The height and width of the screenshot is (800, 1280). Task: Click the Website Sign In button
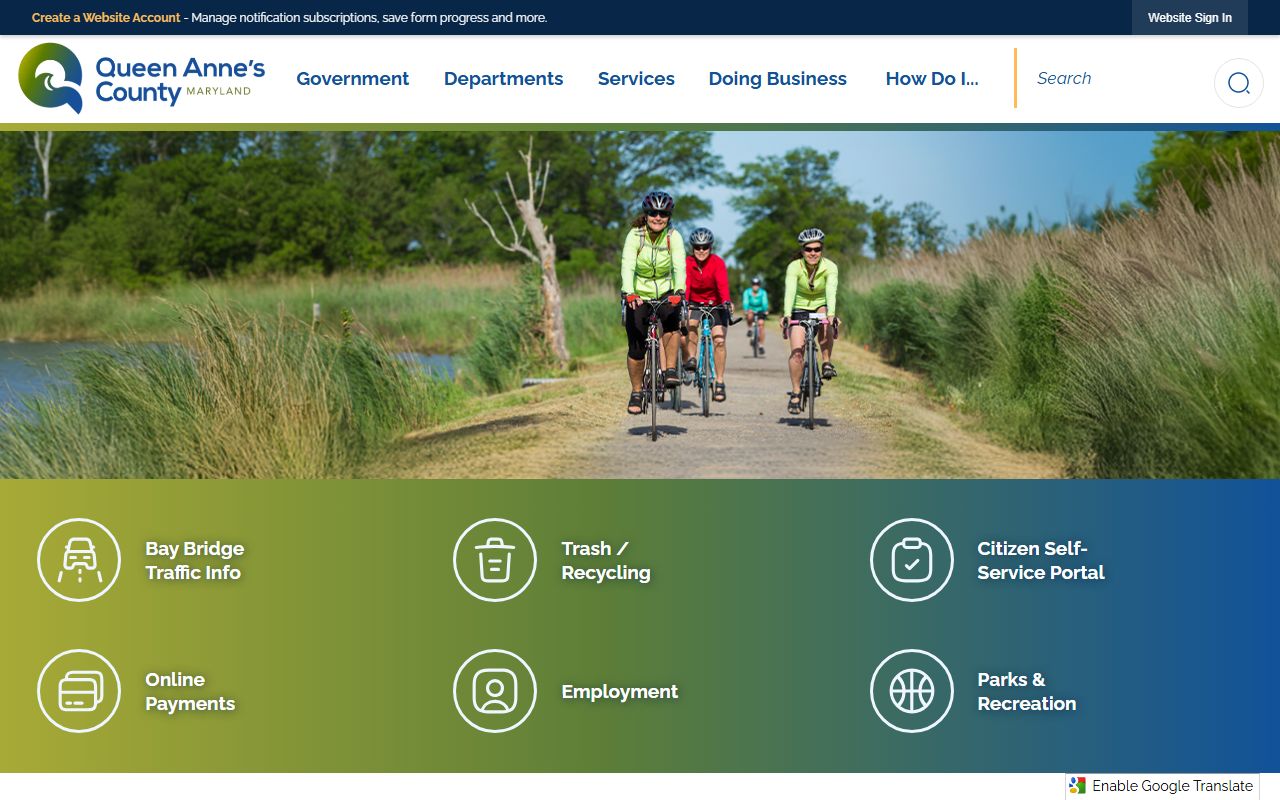(x=1190, y=18)
